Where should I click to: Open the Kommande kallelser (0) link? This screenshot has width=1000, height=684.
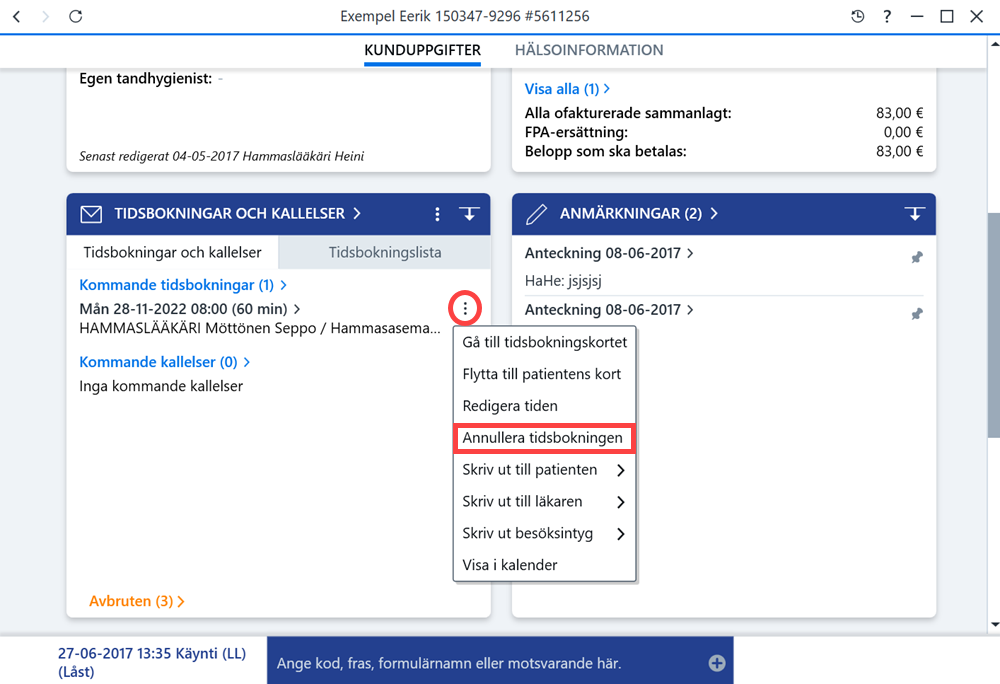(165, 362)
